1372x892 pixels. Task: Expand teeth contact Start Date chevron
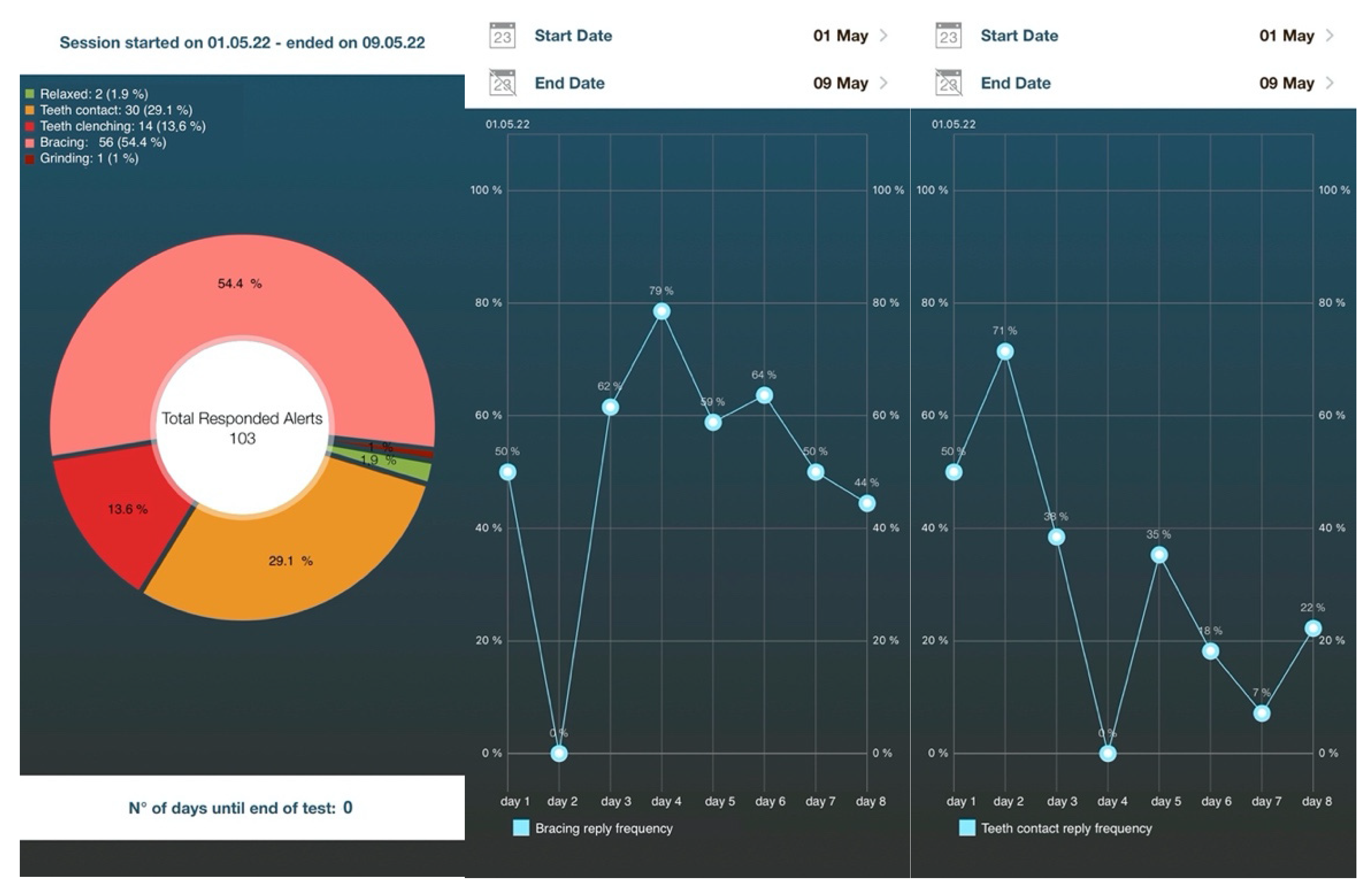click(1329, 36)
